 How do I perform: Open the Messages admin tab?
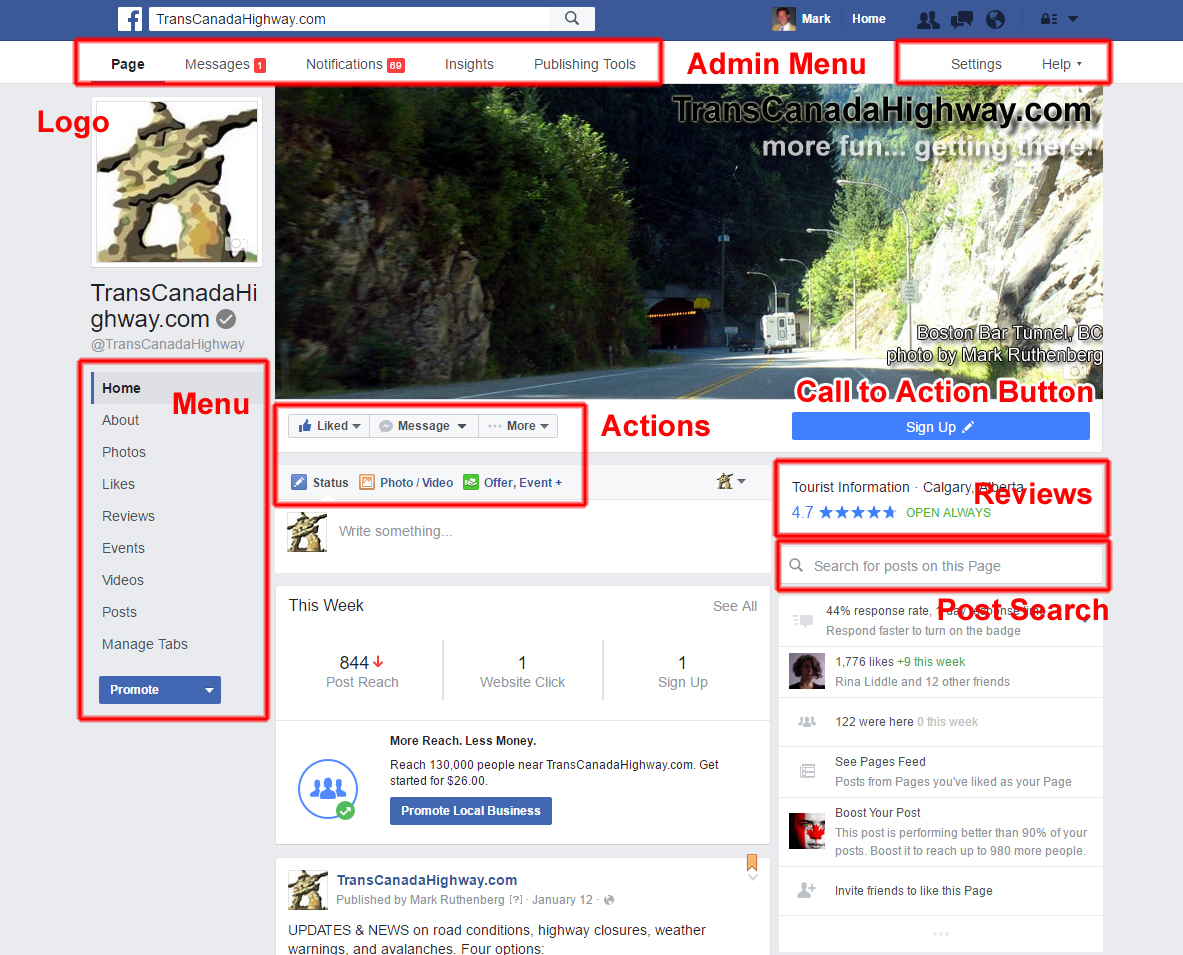point(225,64)
